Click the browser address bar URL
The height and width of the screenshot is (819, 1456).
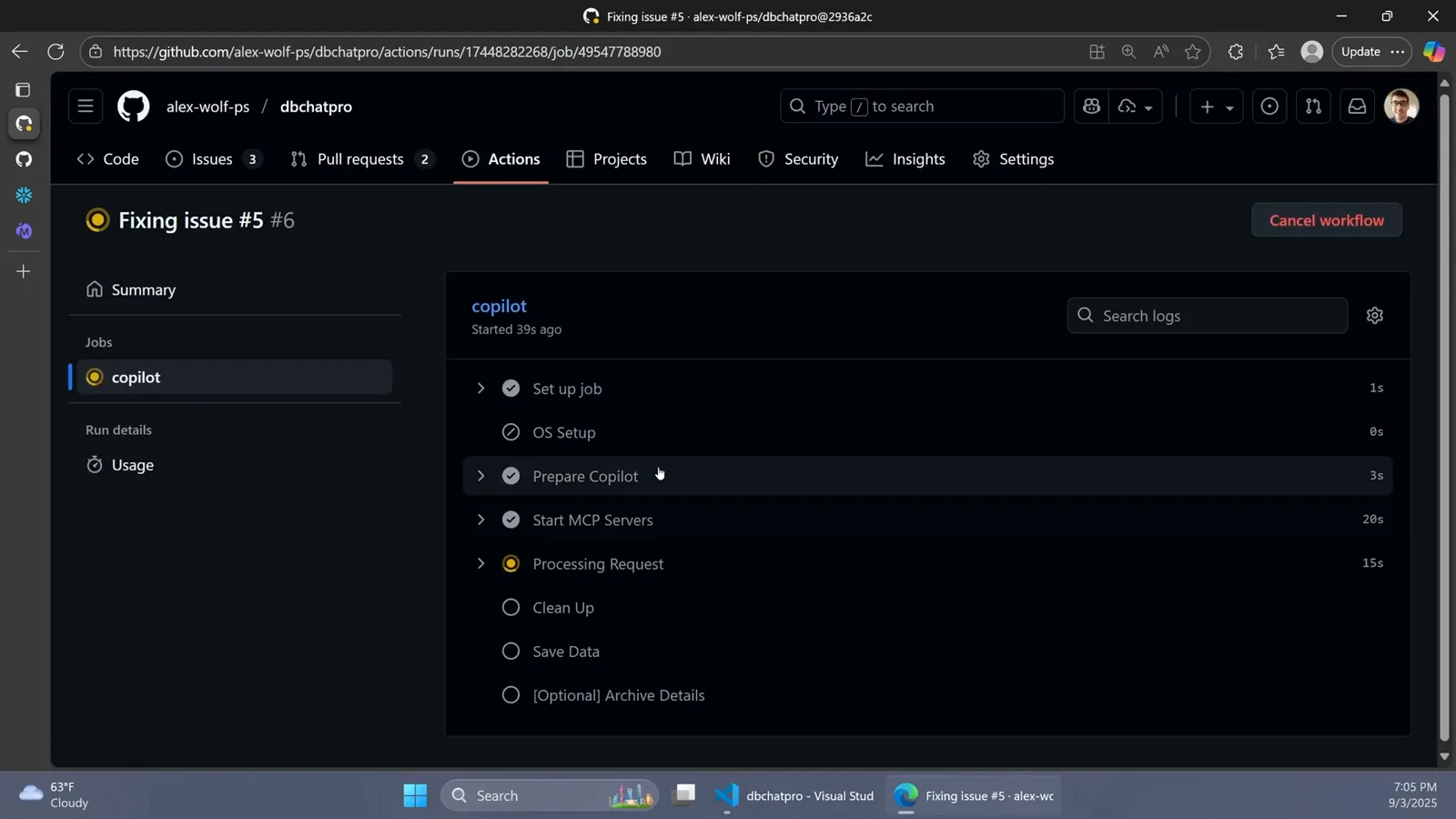387,52
